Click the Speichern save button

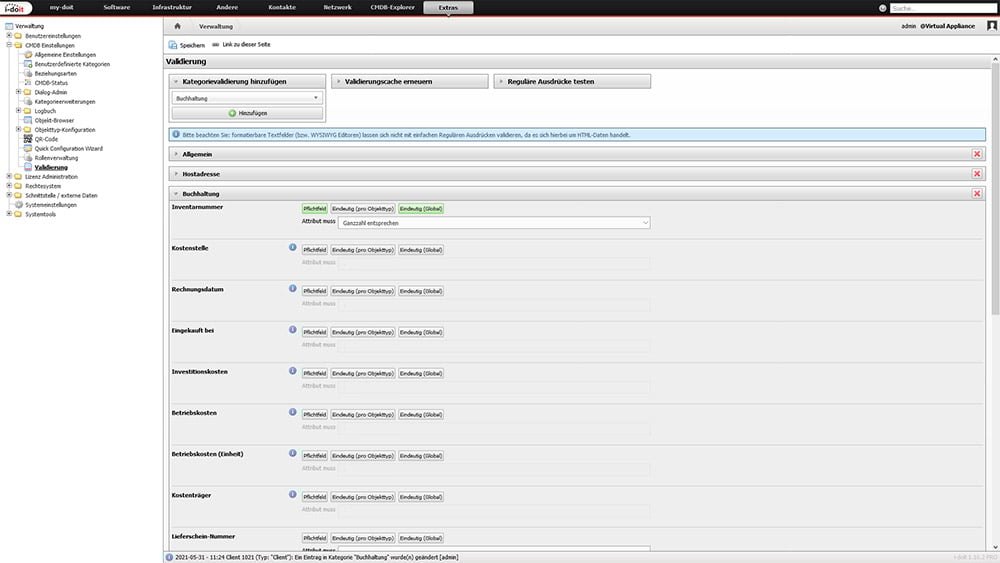(187, 45)
